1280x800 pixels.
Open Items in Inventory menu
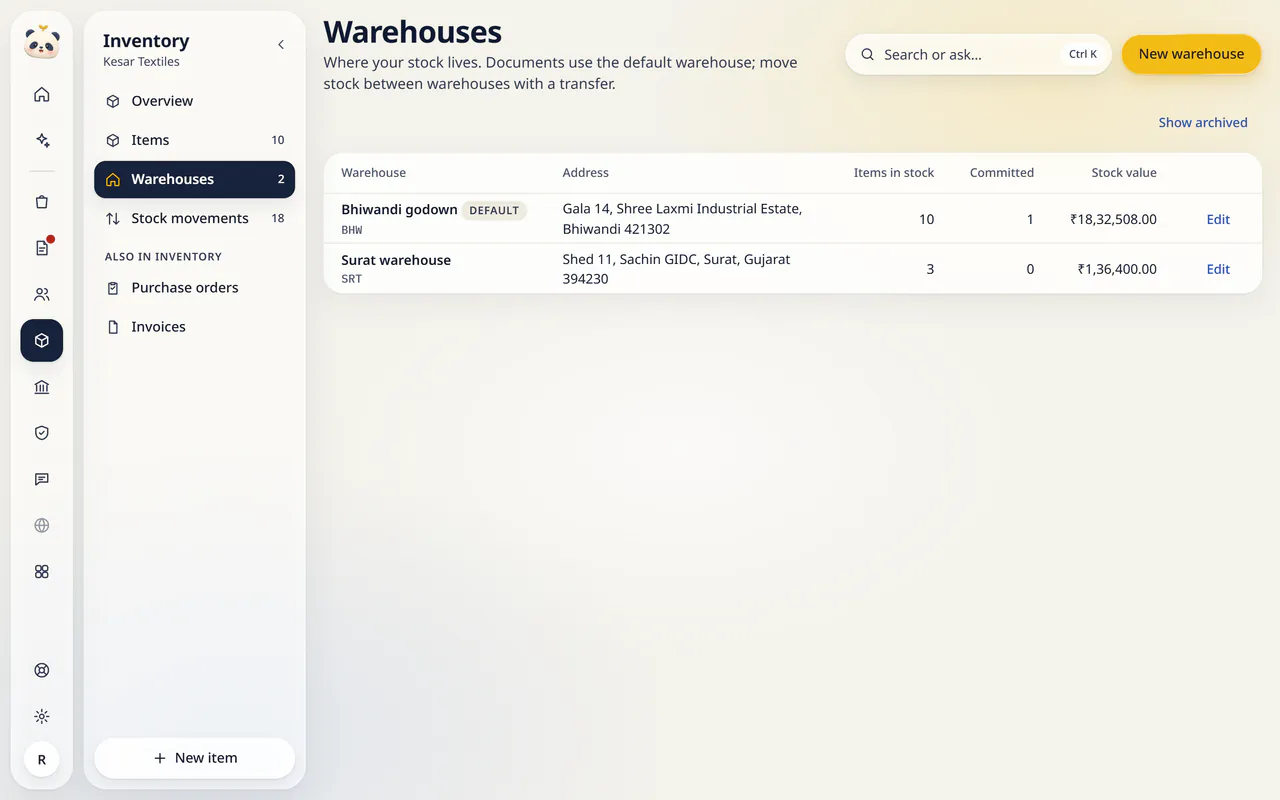[194, 140]
